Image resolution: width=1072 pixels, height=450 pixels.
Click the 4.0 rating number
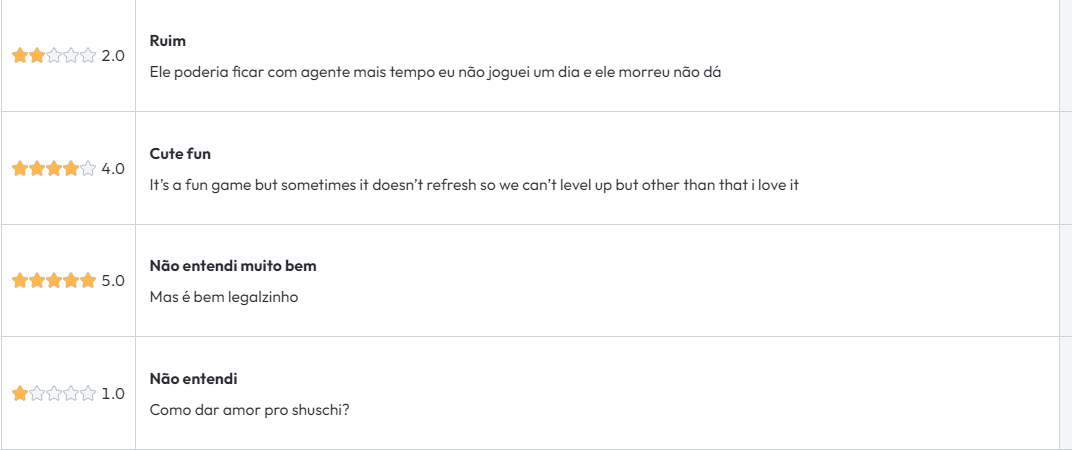[113, 168]
